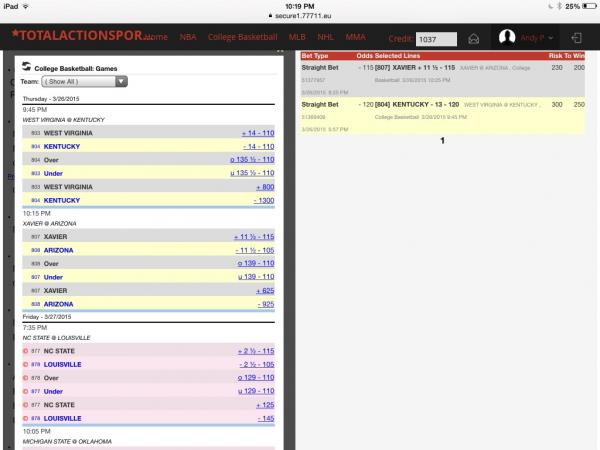Click the Credit amount field
The width and height of the screenshot is (600, 450).
click(436, 38)
